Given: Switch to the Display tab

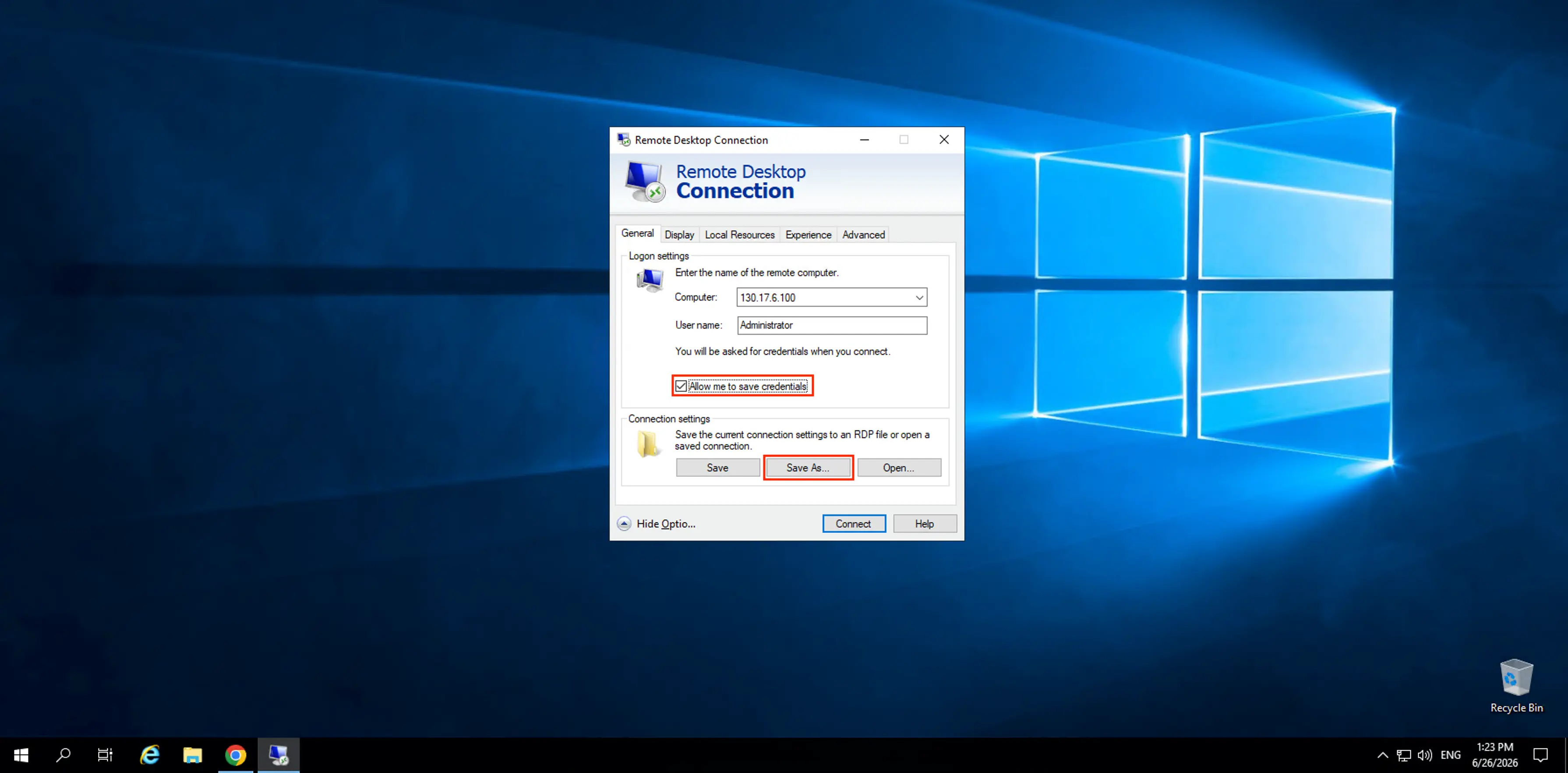Looking at the screenshot, I should [679, 234].
